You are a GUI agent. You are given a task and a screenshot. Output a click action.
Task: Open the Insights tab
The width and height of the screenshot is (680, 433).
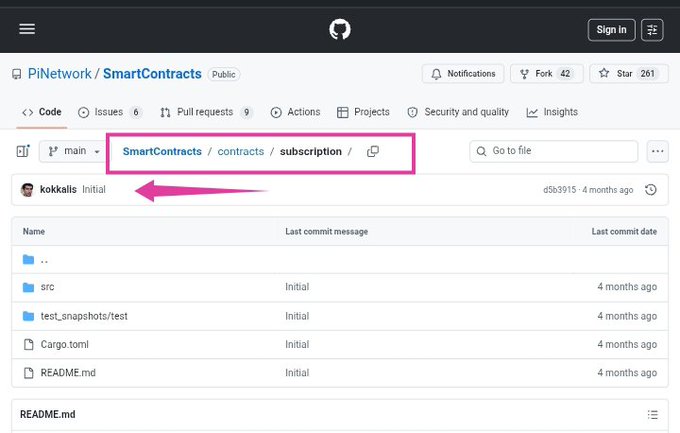(x=552, y=112)
